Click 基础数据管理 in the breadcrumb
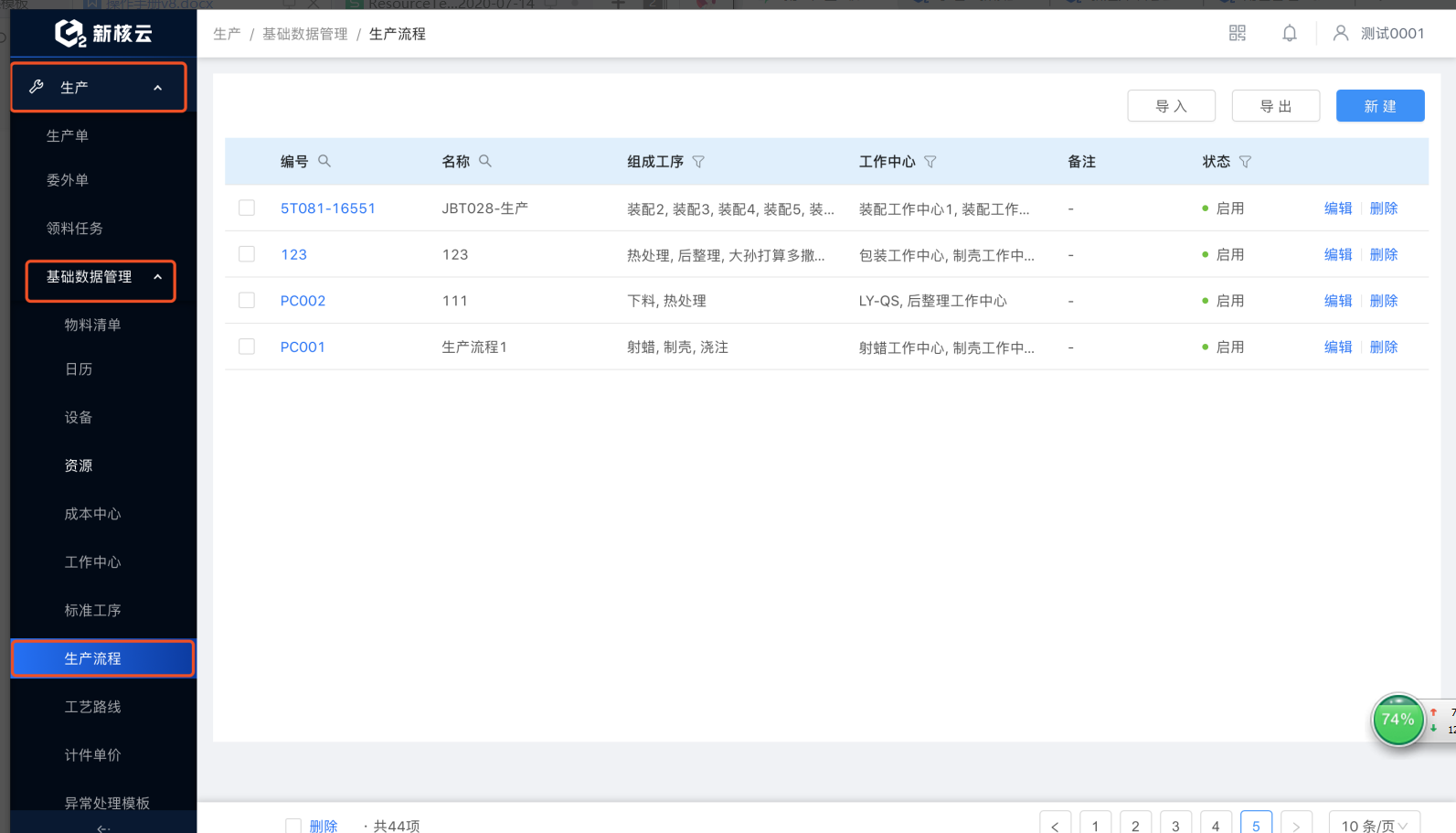Screen dimensions: 1456x833 click(305, 34)
